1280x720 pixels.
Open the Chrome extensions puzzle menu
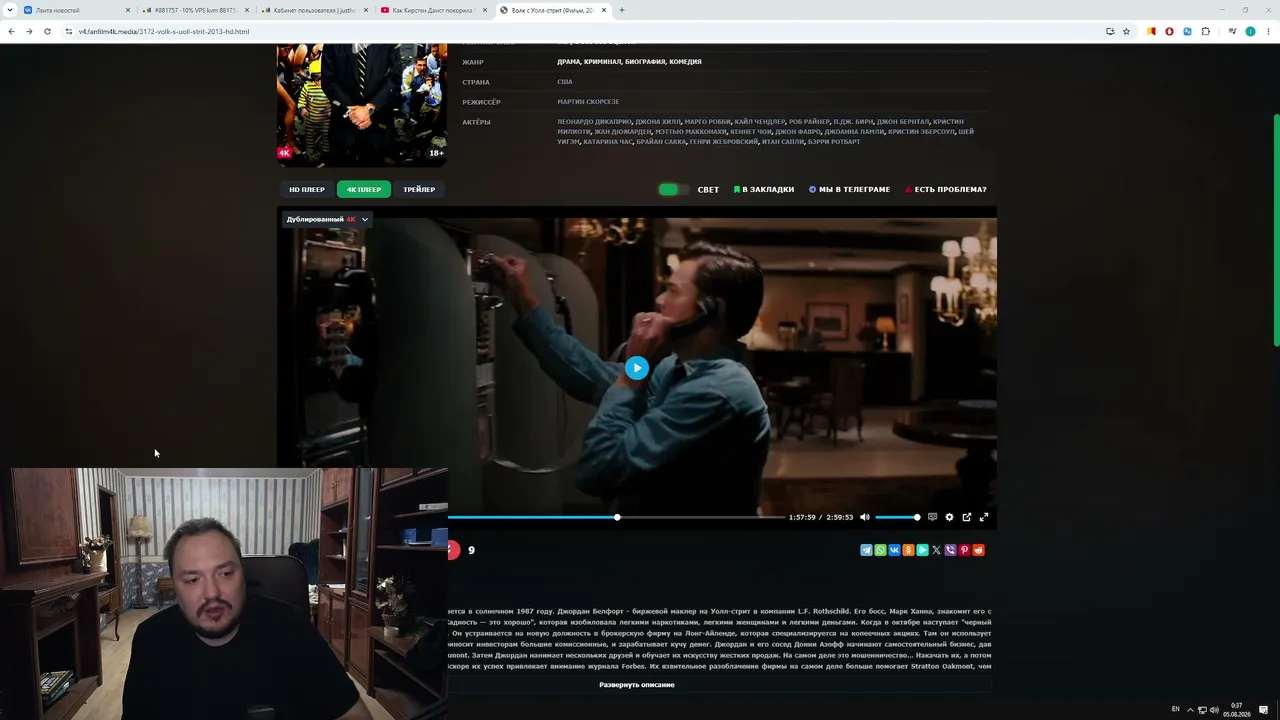pyautogui.click(x=1205, y=31)
